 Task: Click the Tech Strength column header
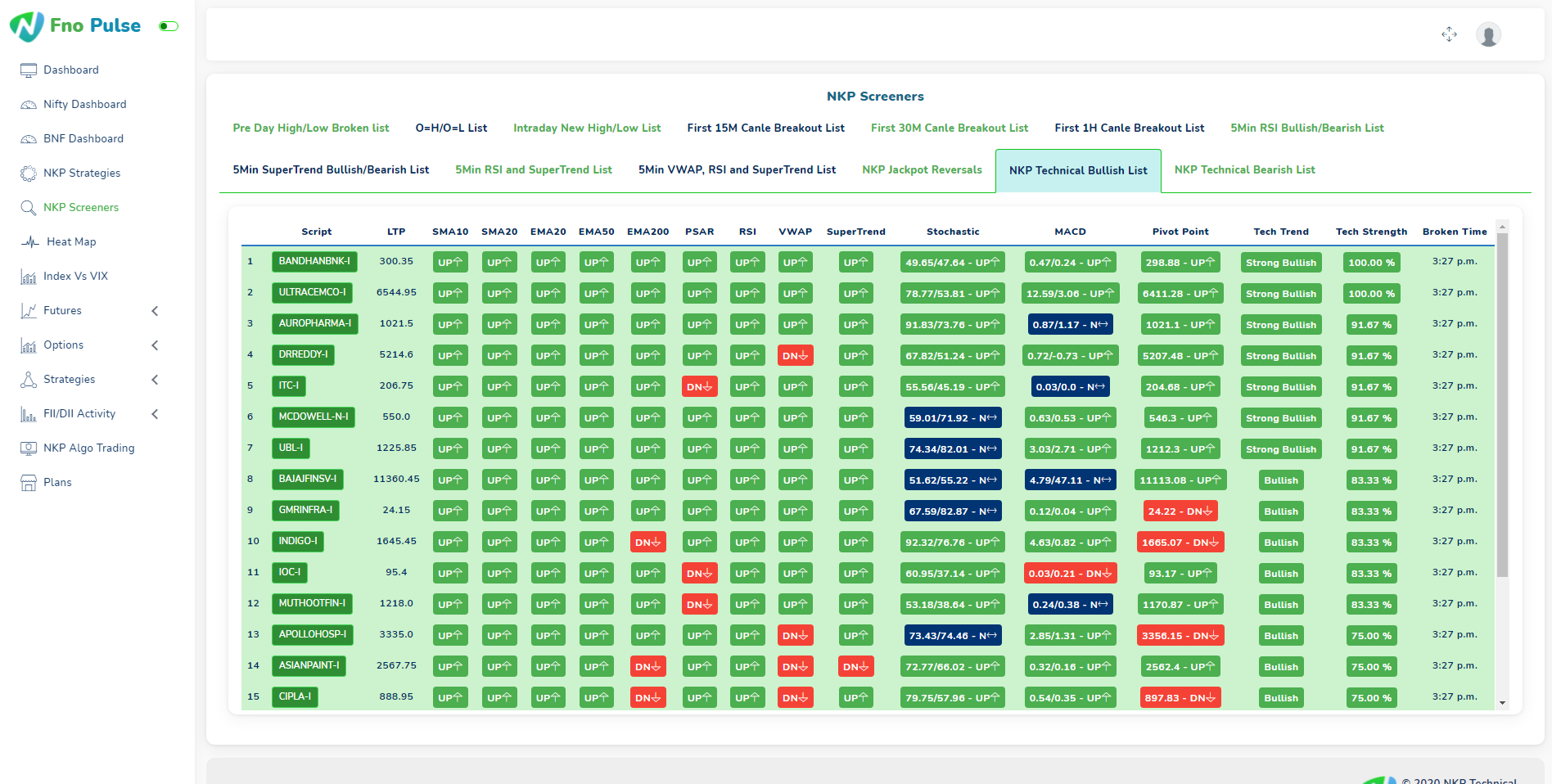coord(1371,232)
